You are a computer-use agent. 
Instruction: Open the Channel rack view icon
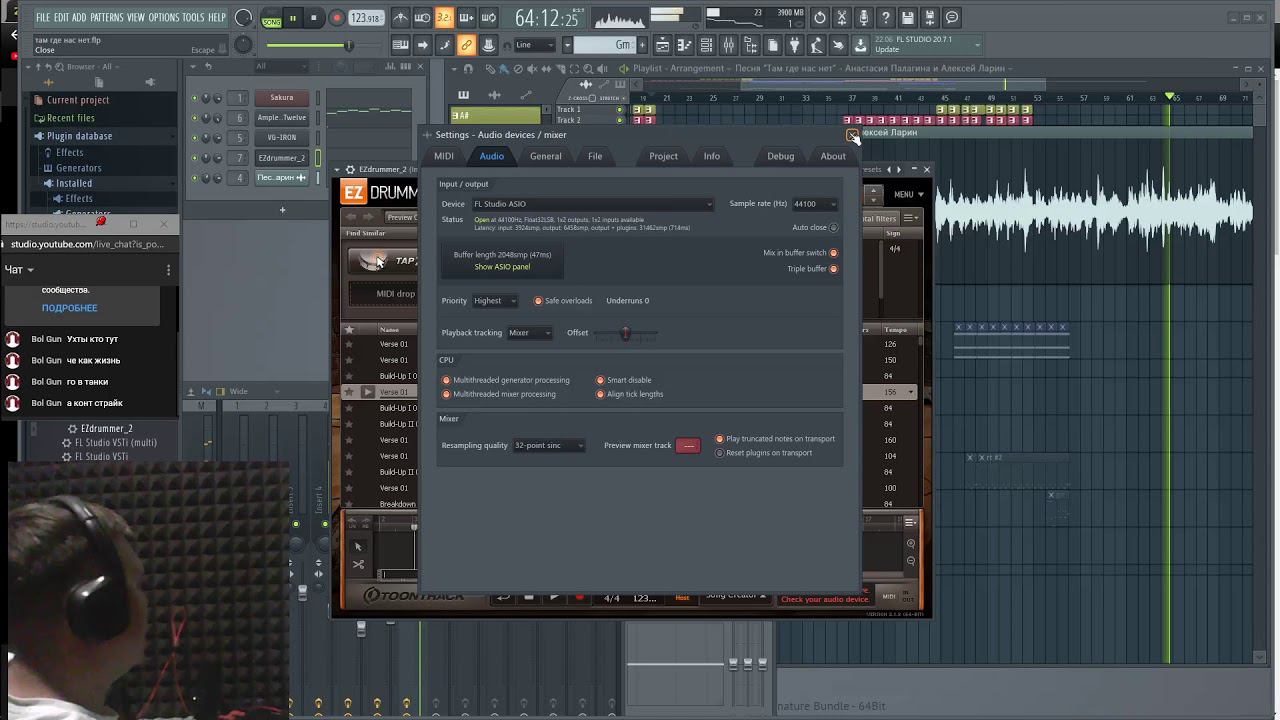pos(706,45)
